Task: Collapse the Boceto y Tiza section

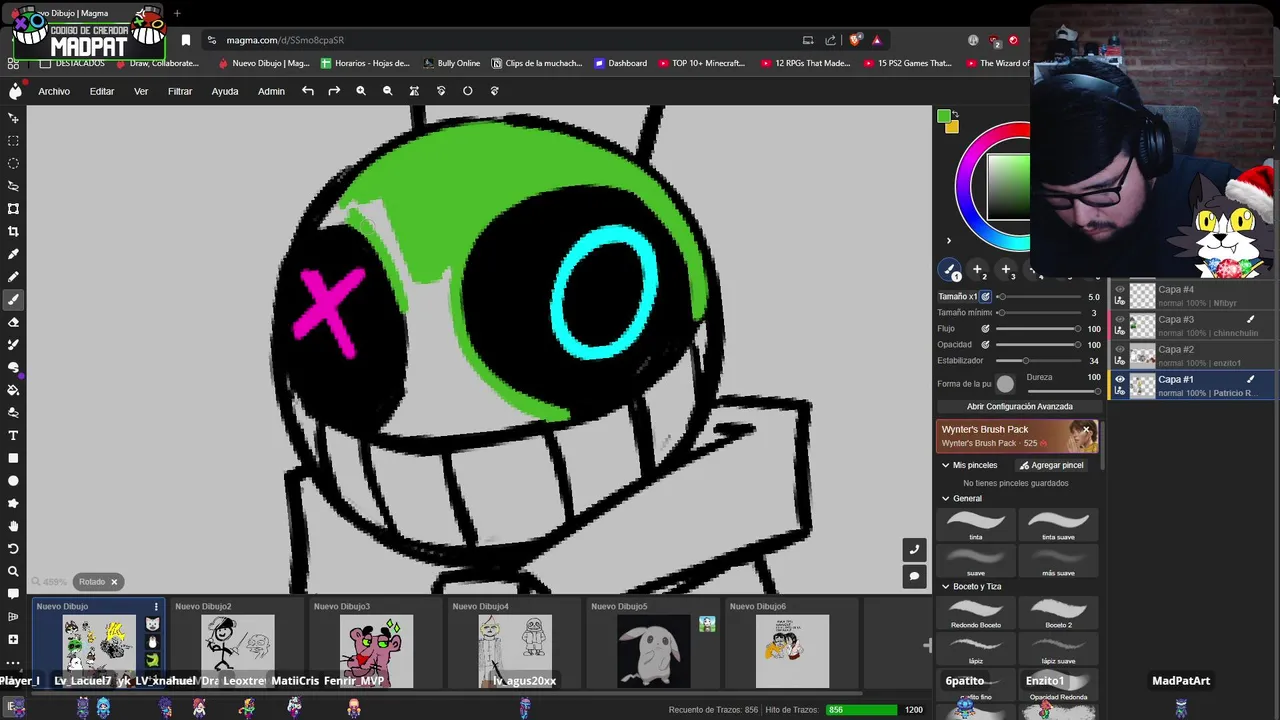Action: [945, 586]
